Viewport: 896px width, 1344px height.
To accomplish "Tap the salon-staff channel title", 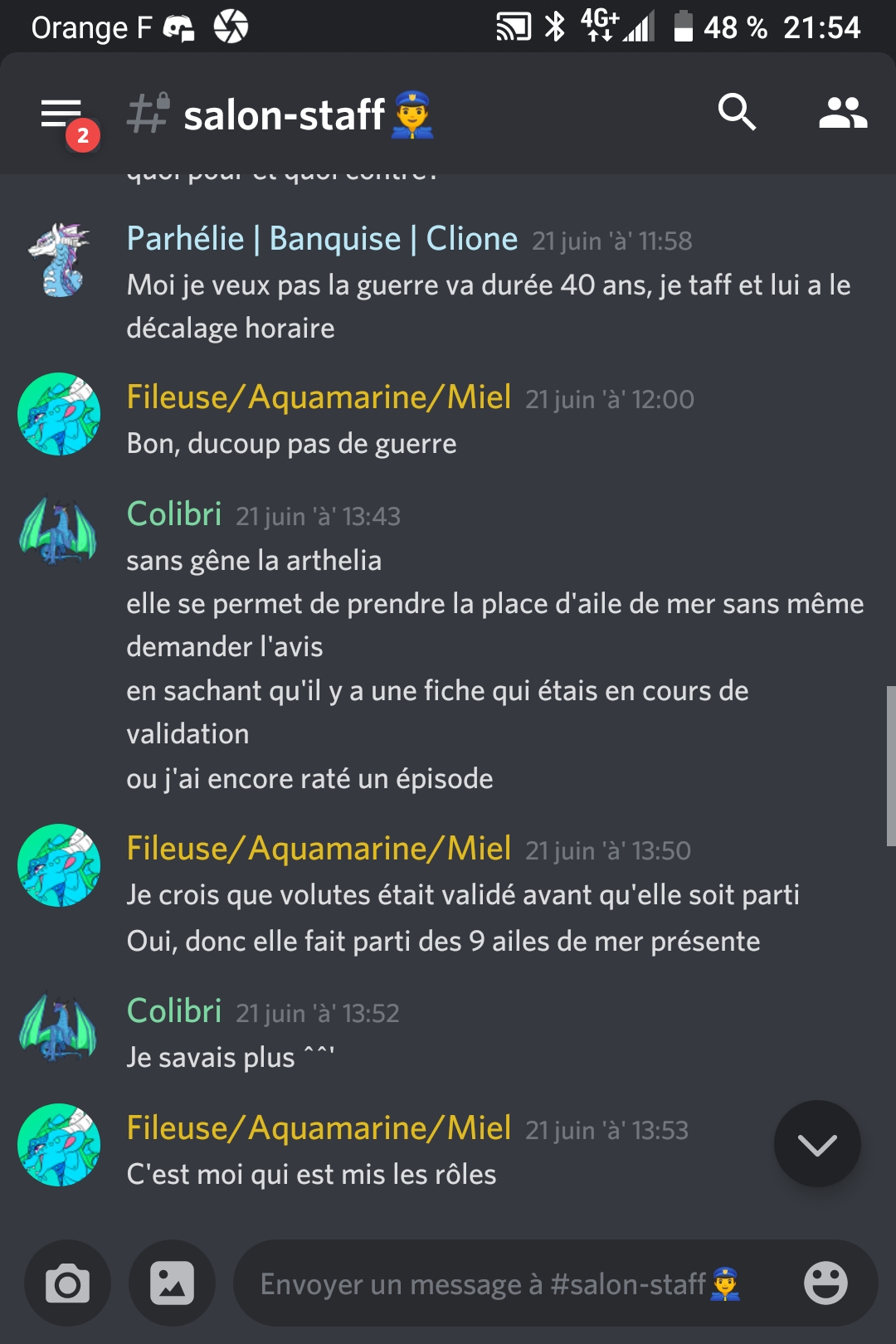I will (x=284, y=114).
